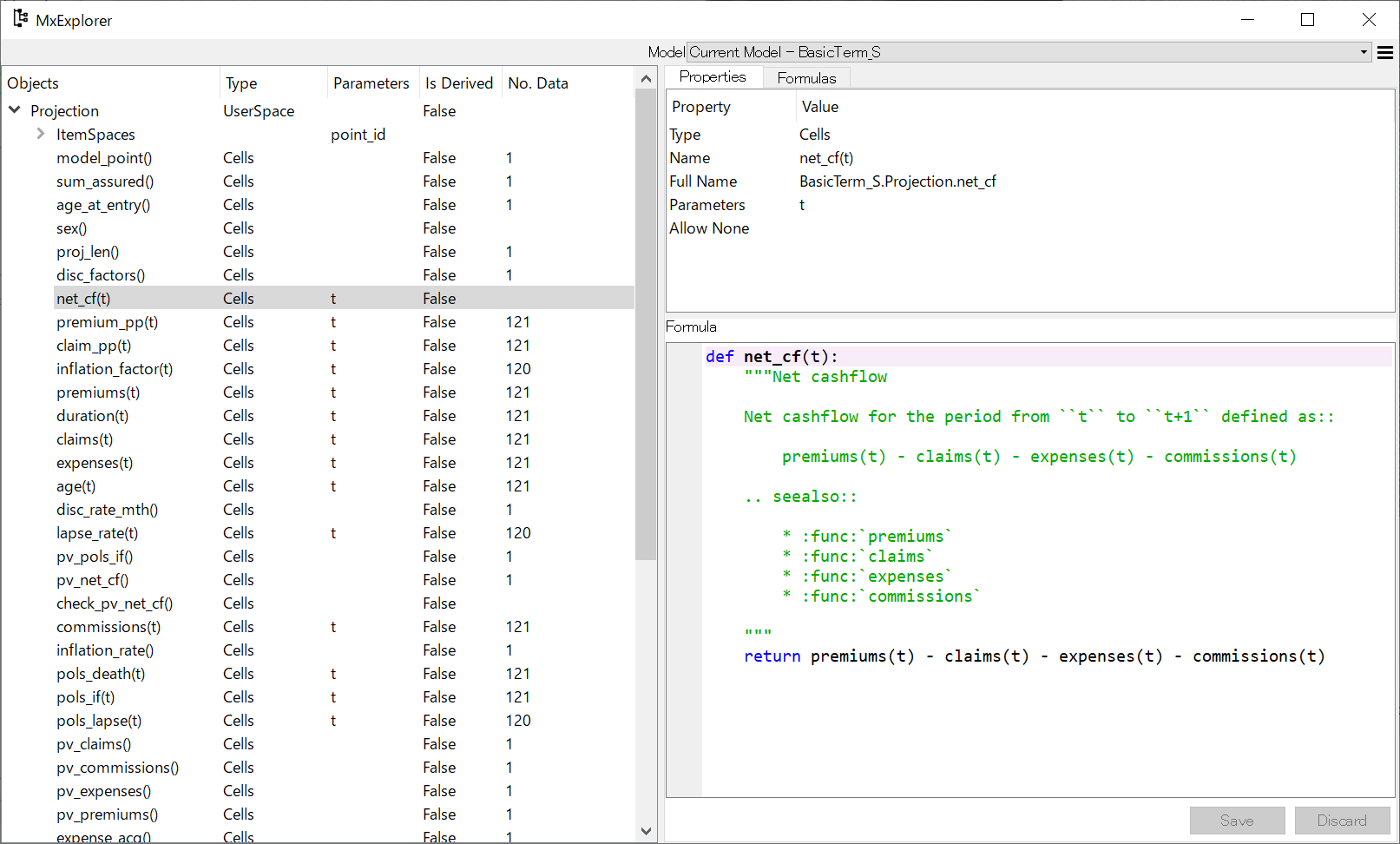Select the pv_net_cf() item

(x=93, y=580)
